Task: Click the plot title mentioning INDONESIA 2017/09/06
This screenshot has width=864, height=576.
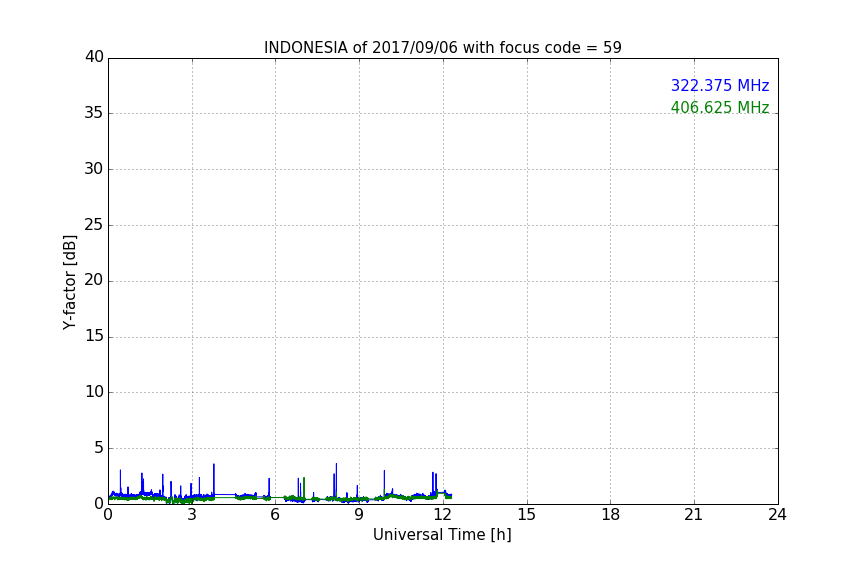Action: click(x=442, y=48)
